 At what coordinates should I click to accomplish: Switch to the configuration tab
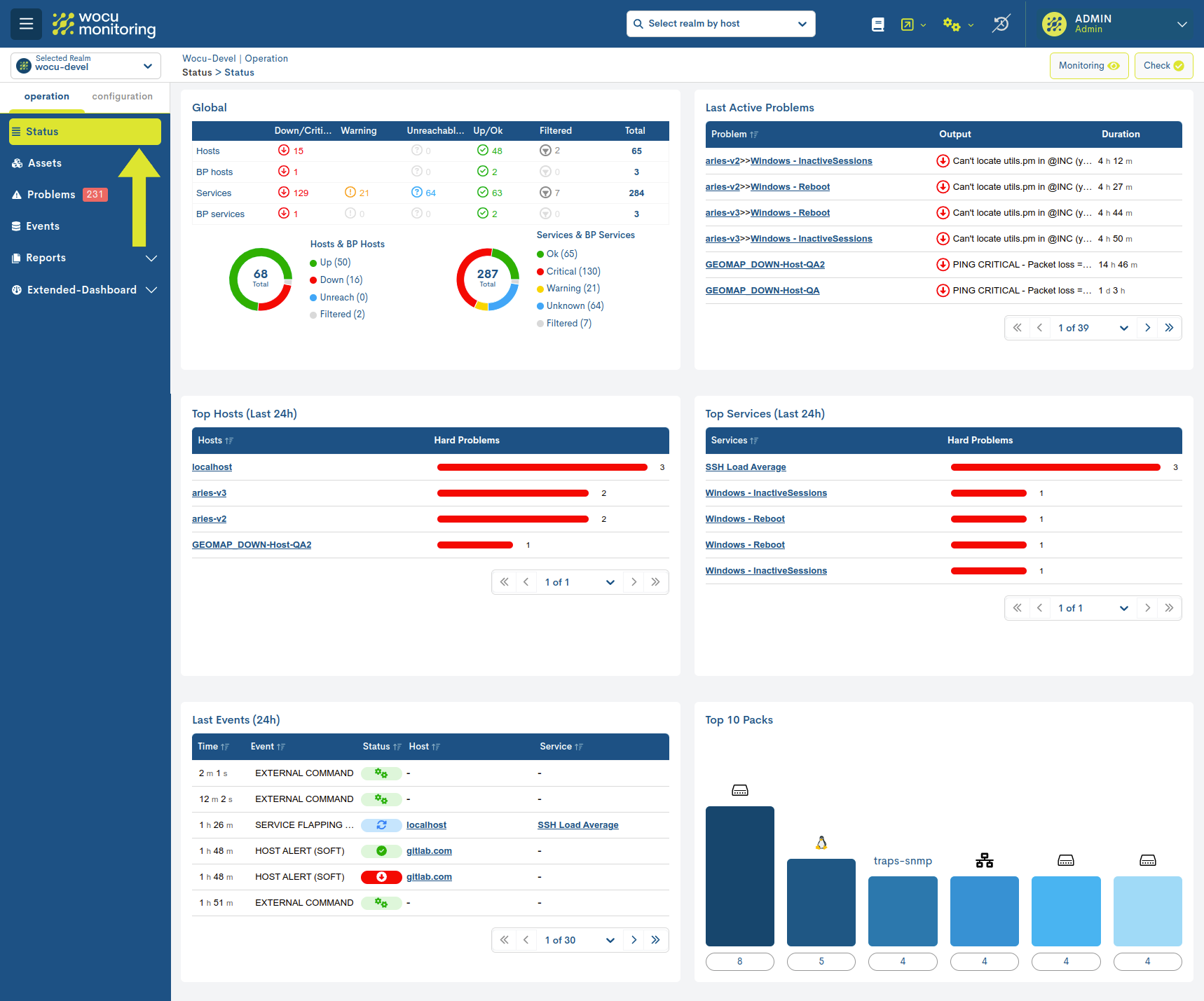123,97
